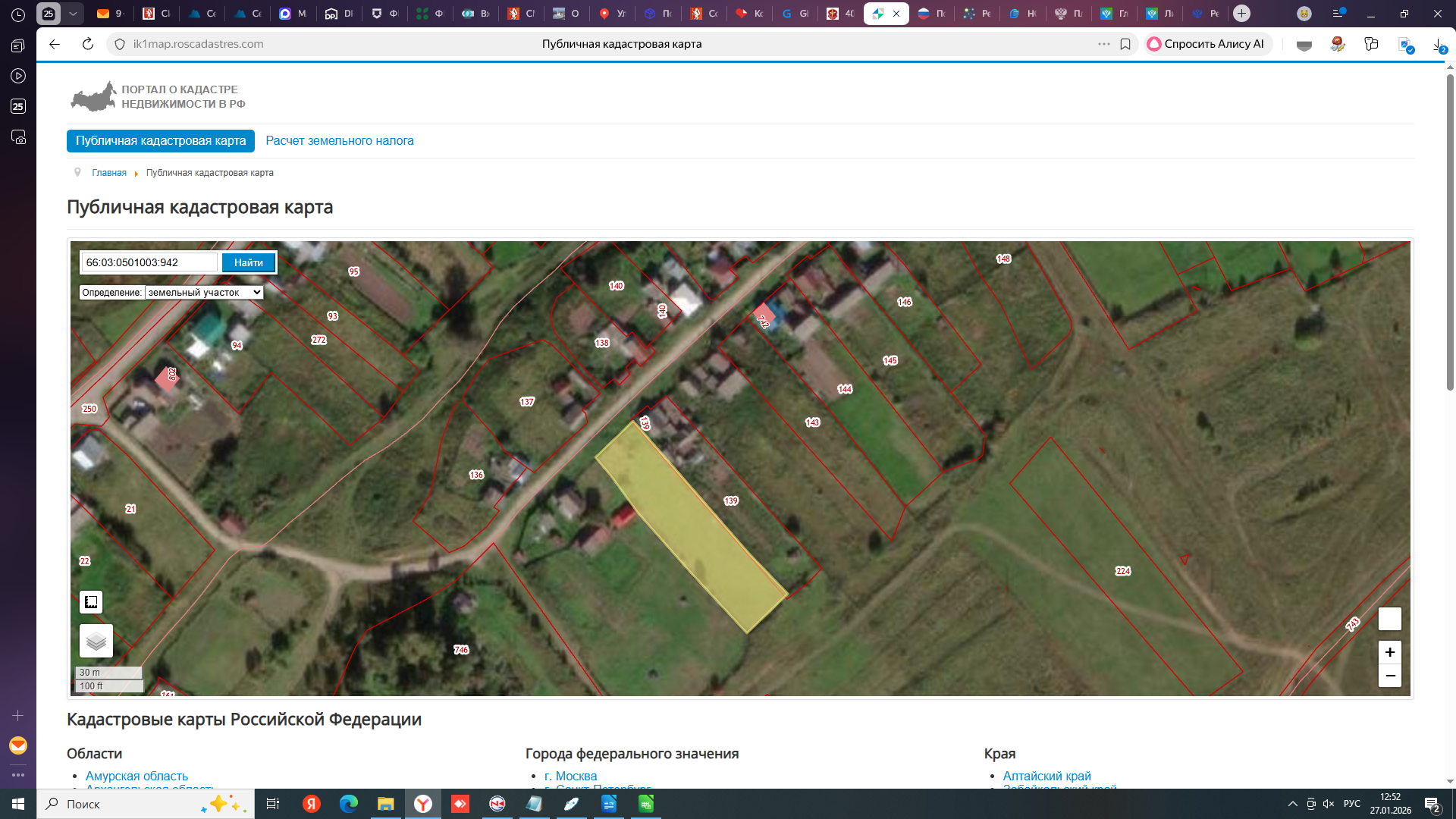This screenshot has height=819, width=1456.
Task: Open 'Расчет земельного налога' tab
Action: [x=339, y=141]
